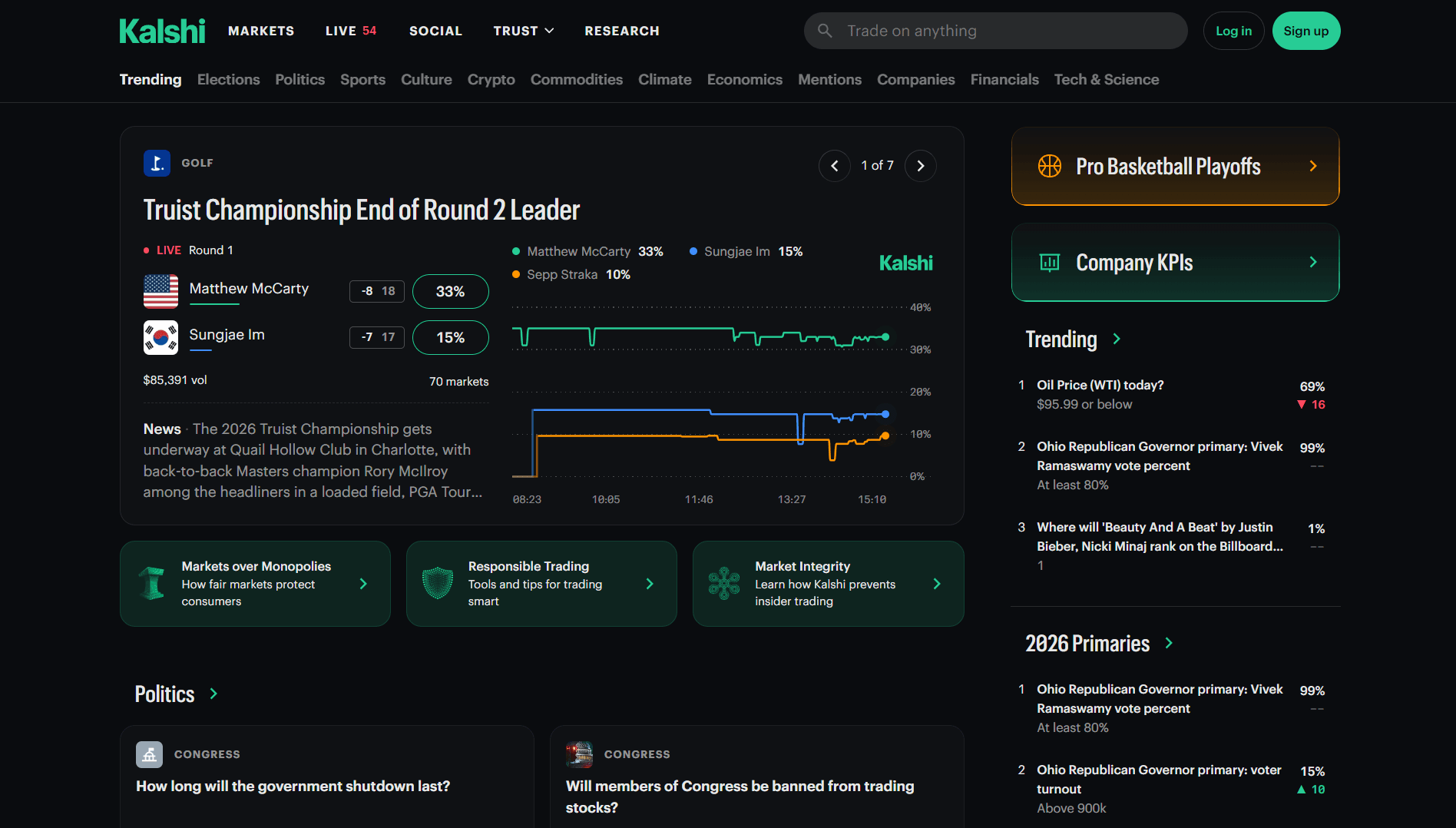Click the search magnifier icon

pyautogui.click(x=825, y=31)
